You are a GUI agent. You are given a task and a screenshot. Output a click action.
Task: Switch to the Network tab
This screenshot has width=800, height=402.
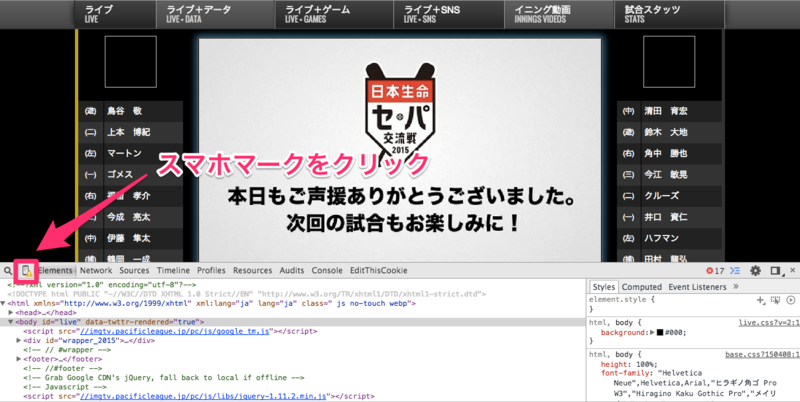[95, 270]
